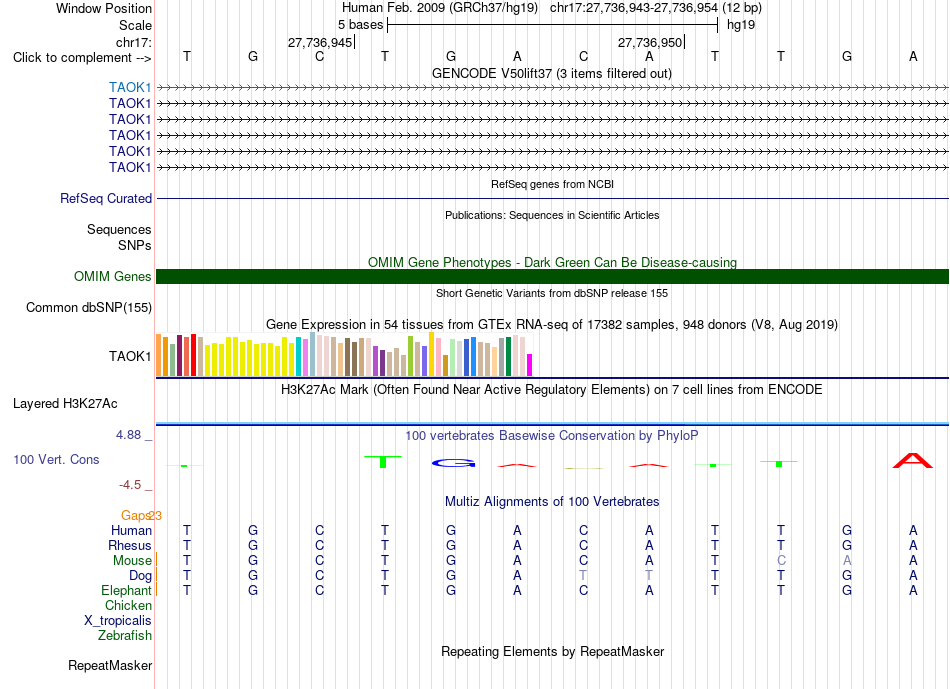Click the 'Click to complement -->' label

click(x=82, y=58)
